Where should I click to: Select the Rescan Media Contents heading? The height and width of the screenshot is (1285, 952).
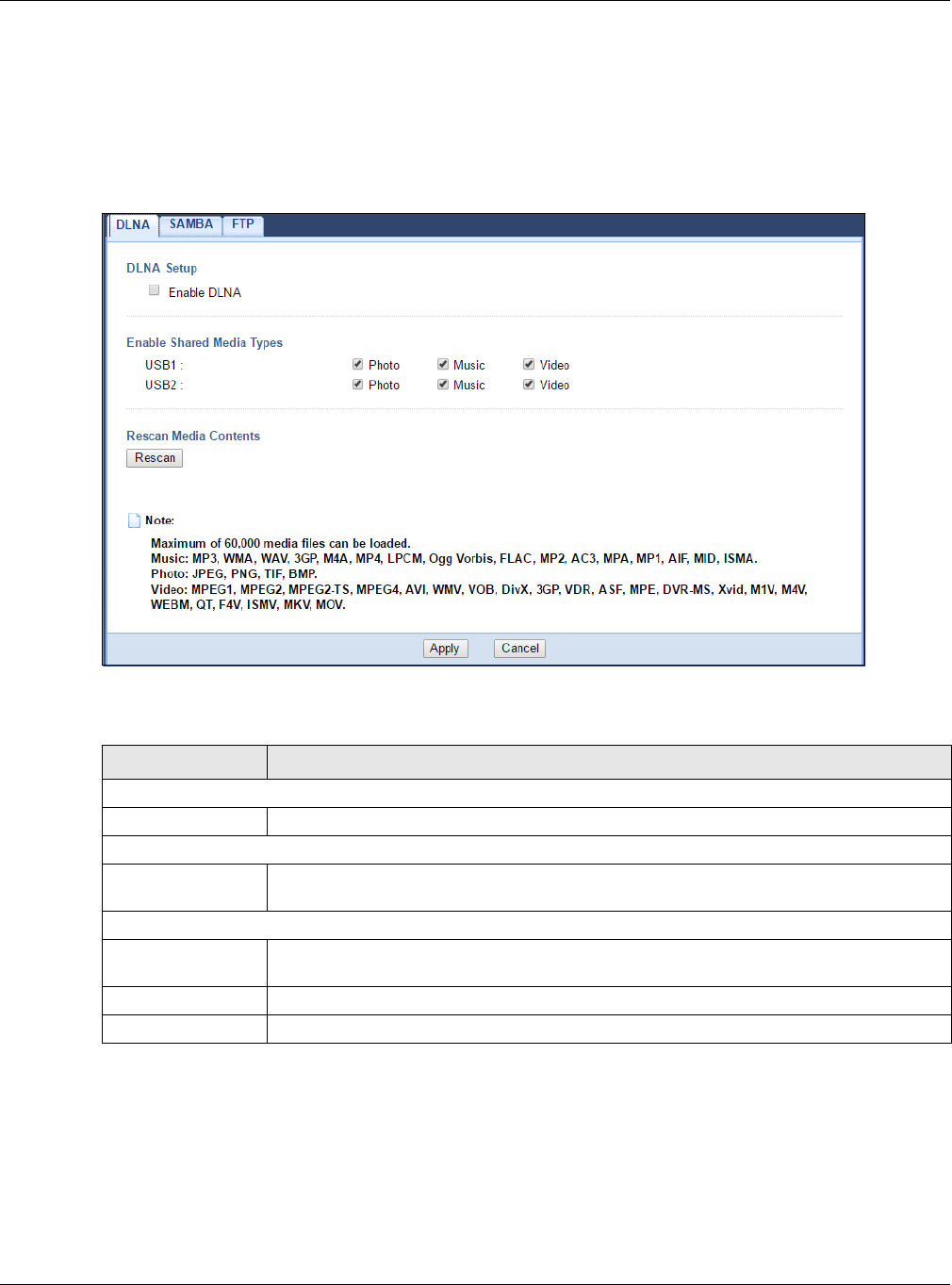click(193, 436)
